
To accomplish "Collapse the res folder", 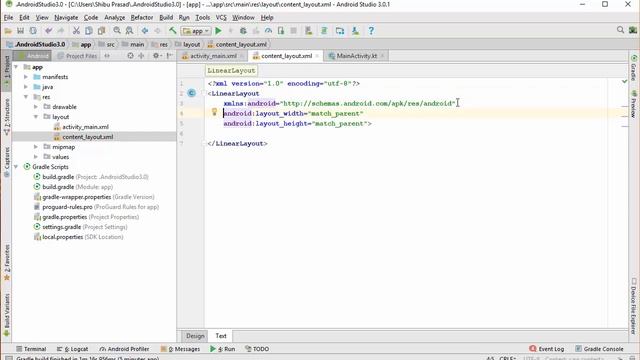I will click(26, 97).
